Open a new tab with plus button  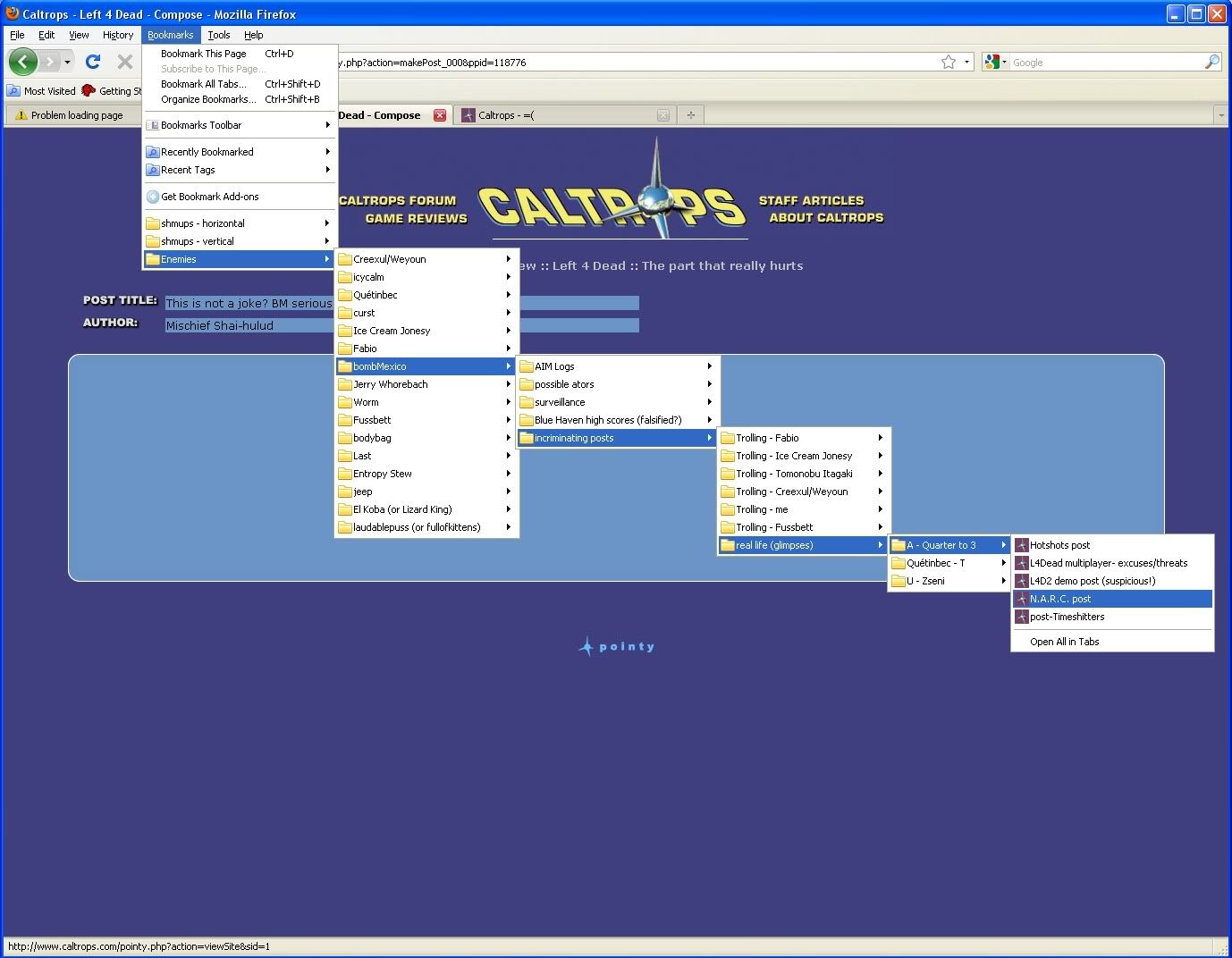690,115
